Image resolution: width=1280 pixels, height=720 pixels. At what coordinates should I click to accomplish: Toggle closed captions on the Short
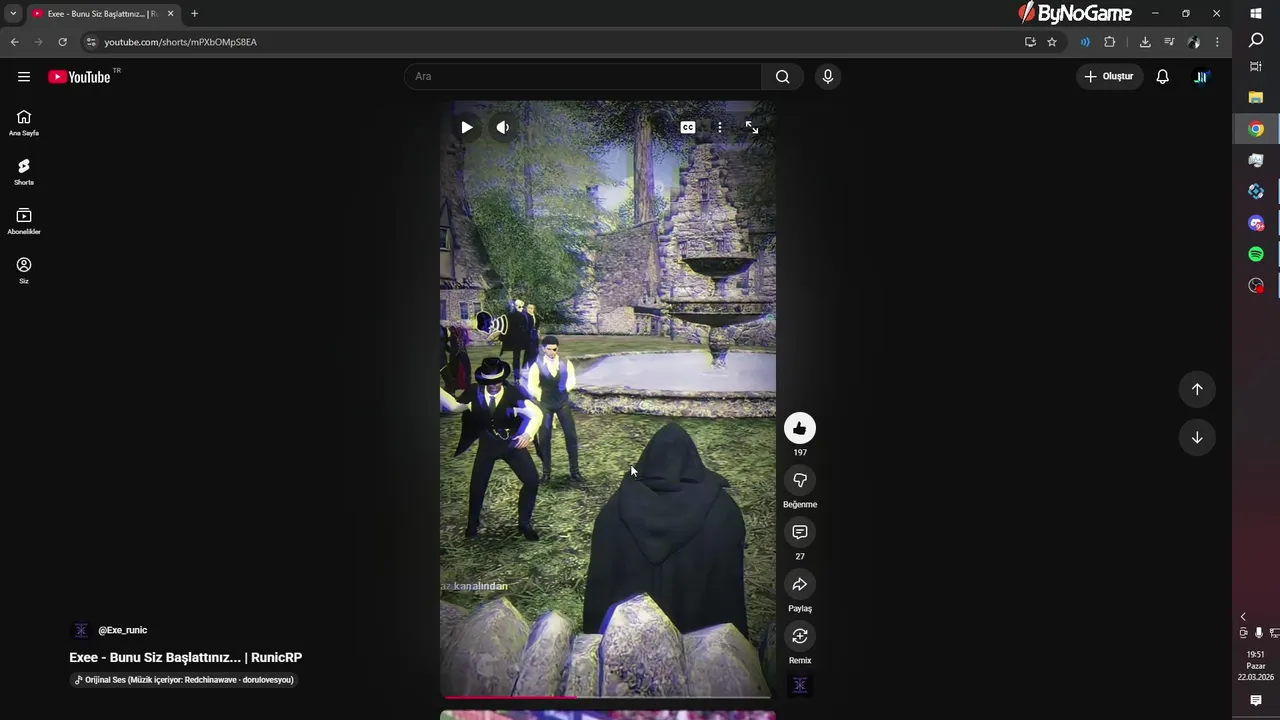[688, 127]
